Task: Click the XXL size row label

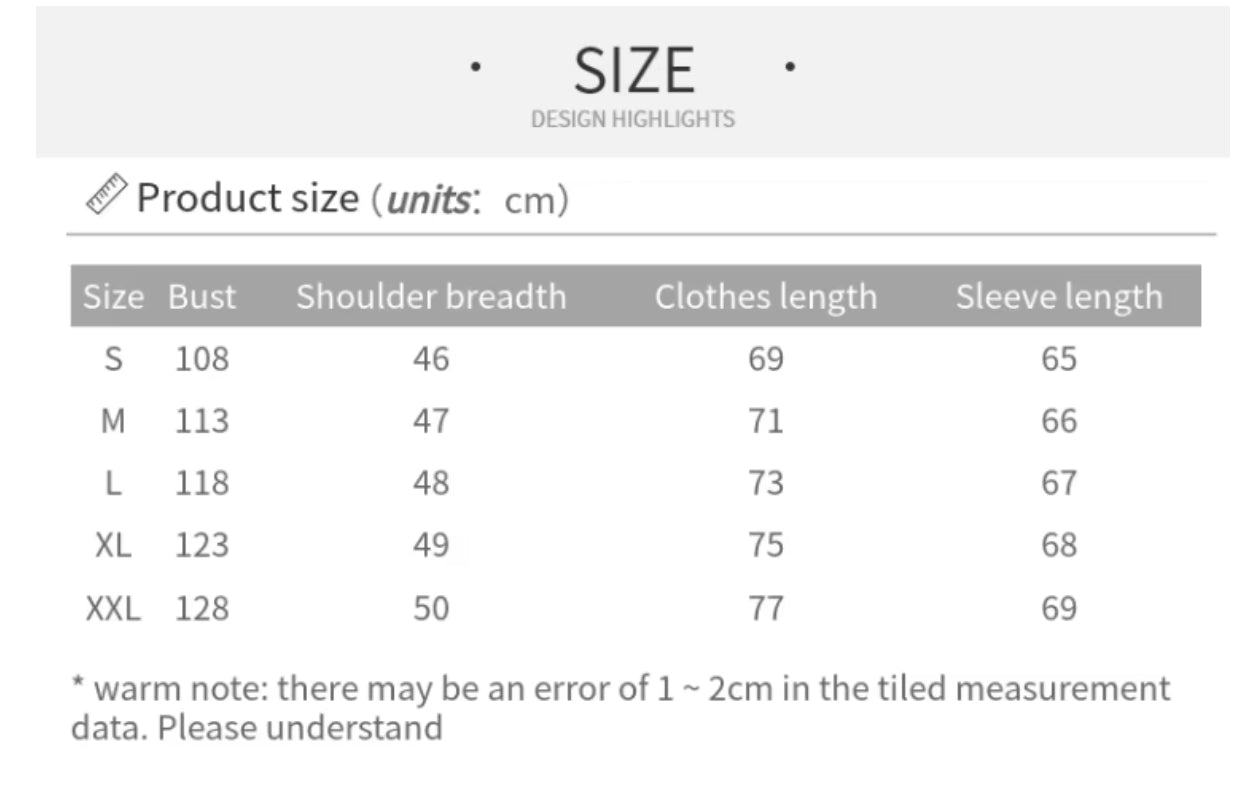Action: point(113,608)
